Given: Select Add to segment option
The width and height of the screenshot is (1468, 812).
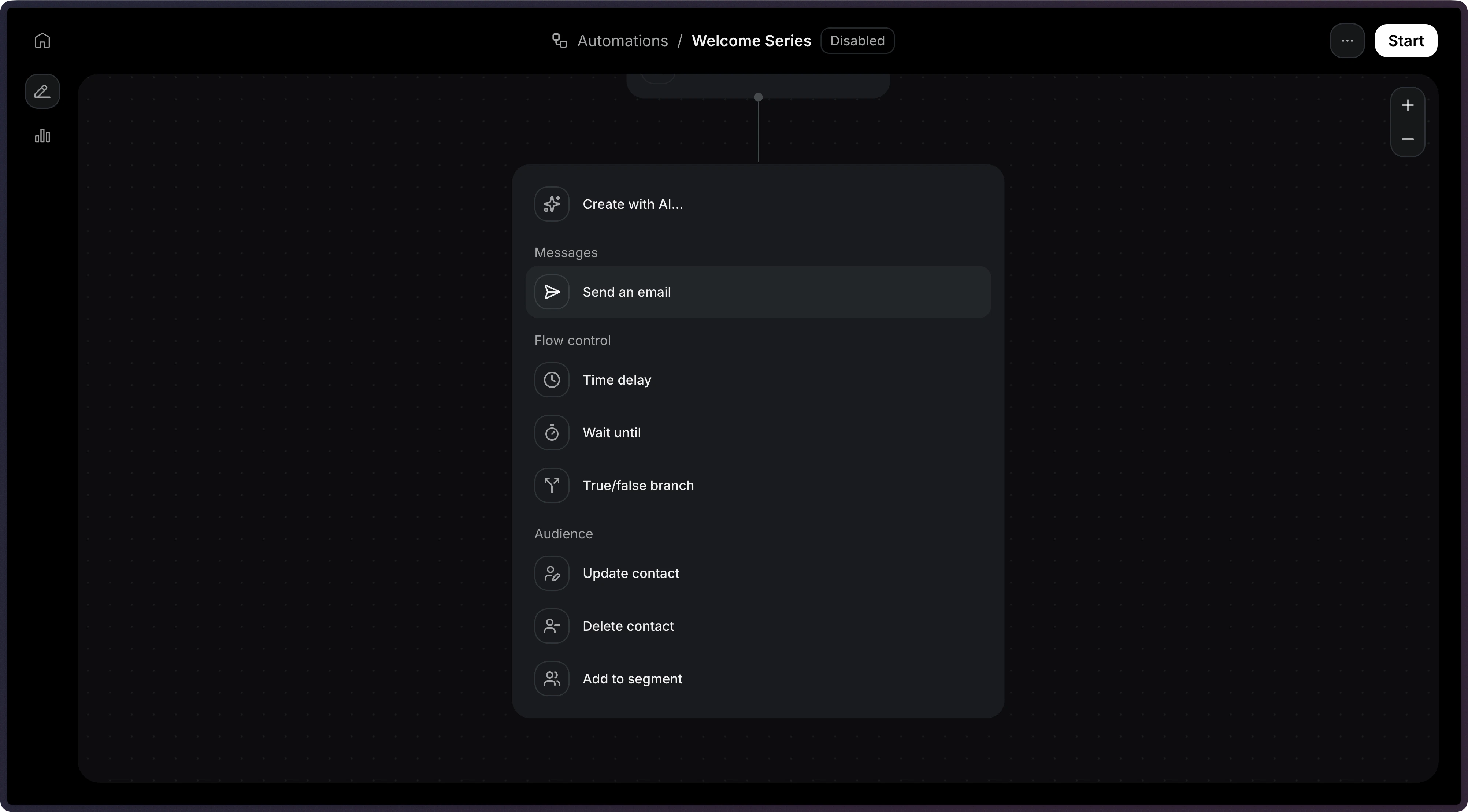Looking at the screenshot, I should tap(632, 679).
